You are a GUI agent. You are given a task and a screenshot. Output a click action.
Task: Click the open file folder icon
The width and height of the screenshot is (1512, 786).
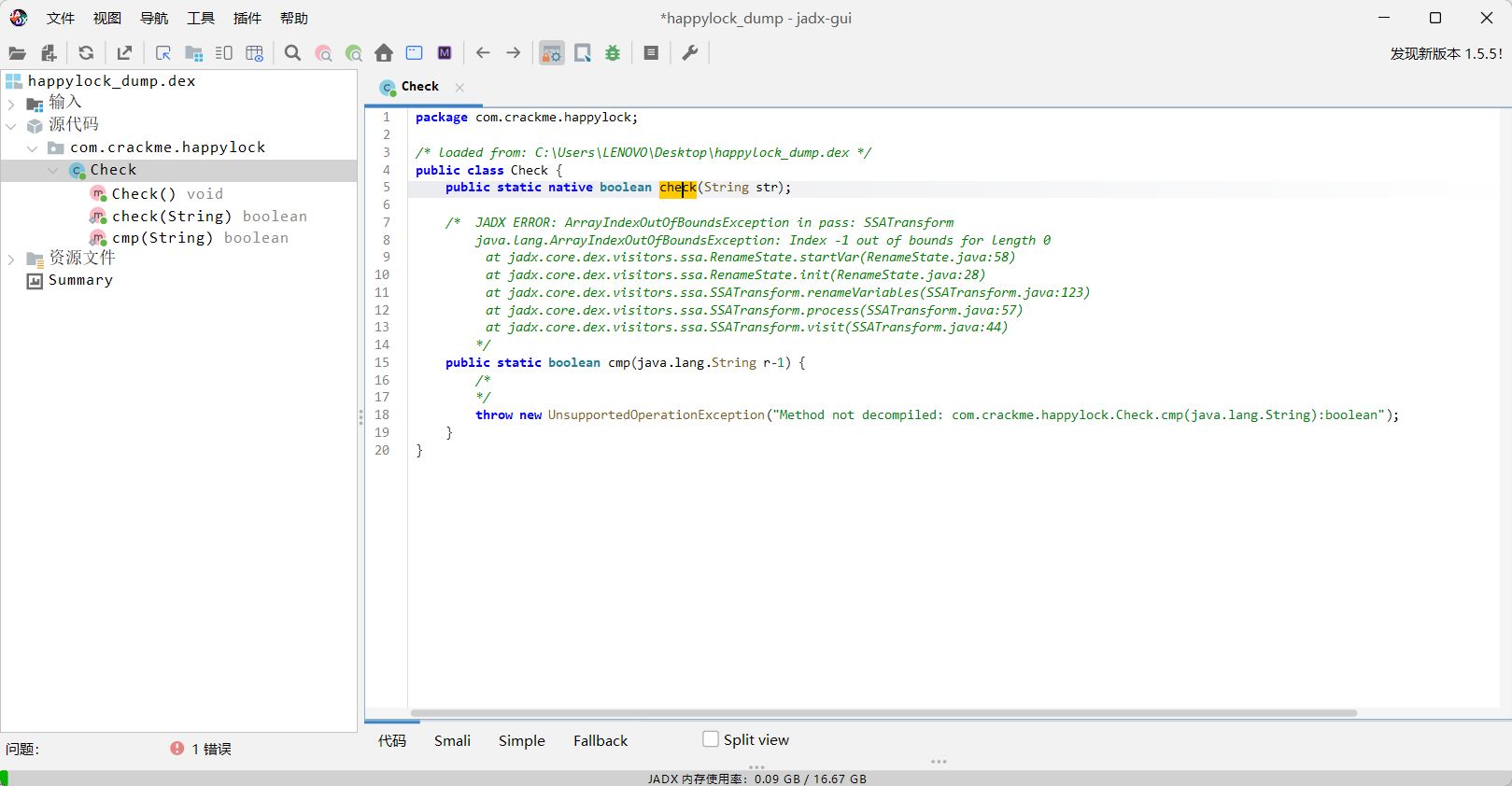(x=17, y=53)
